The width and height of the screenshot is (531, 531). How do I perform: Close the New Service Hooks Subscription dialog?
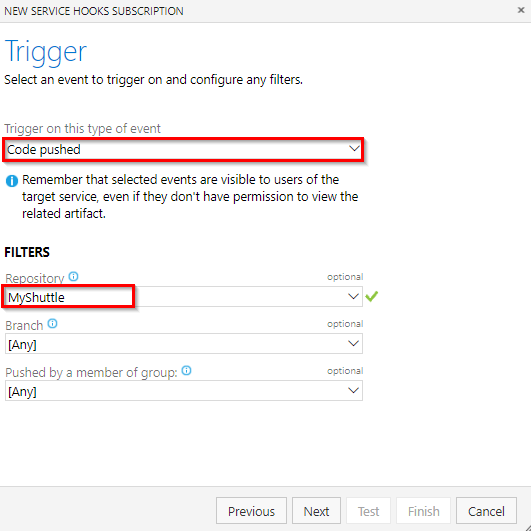(x=521, y=10)
